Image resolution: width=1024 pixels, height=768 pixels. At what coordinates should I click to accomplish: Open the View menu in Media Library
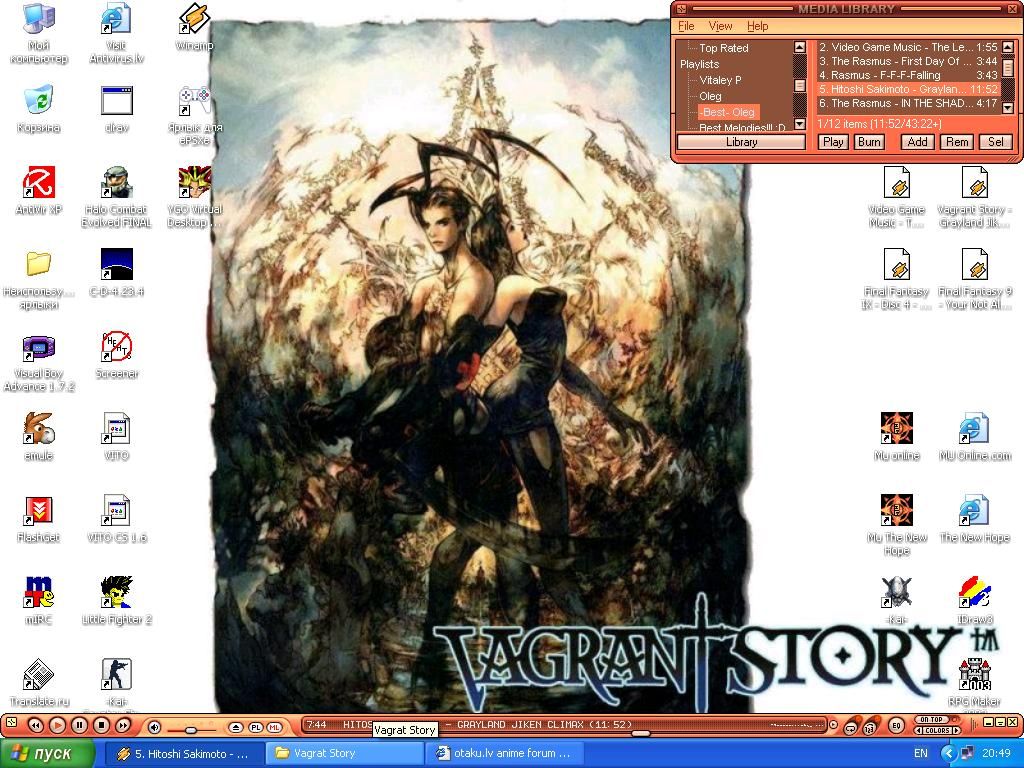pyautogui.click(x=720, y=26)
